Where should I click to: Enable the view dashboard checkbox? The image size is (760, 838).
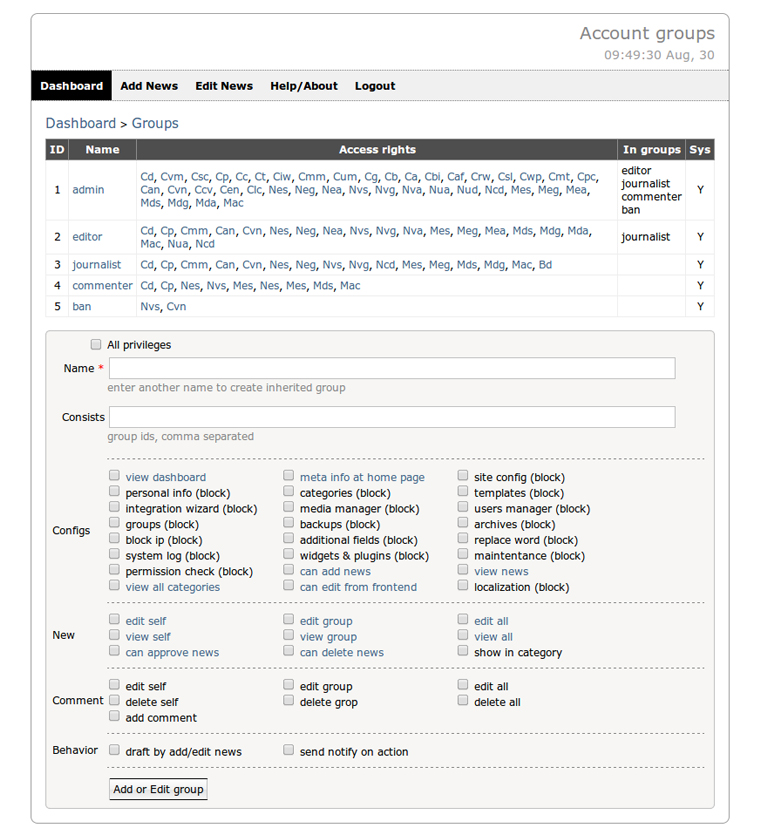click(115, 477)
